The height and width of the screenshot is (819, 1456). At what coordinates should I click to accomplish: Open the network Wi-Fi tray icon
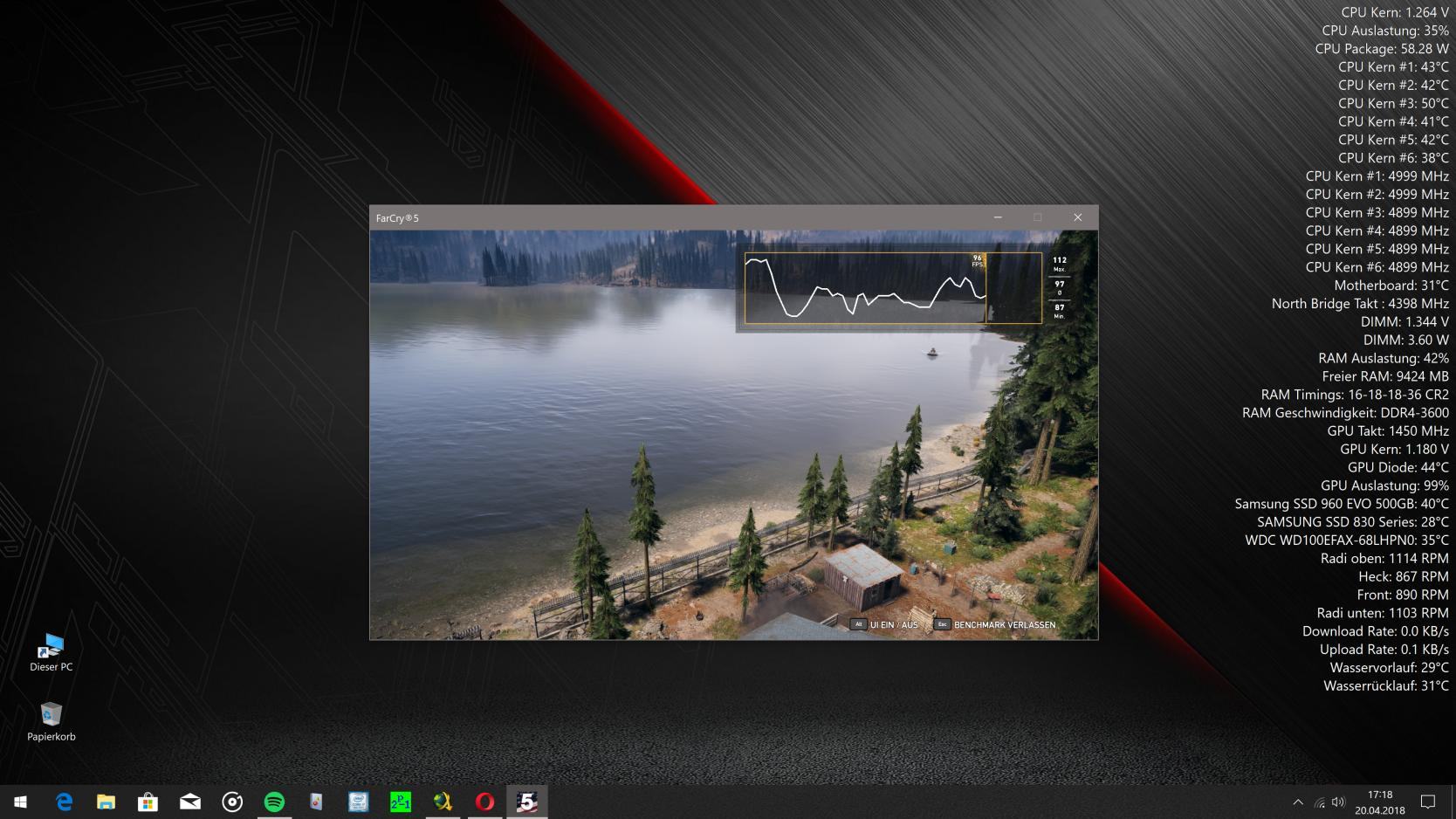(x=1319, y=802)
